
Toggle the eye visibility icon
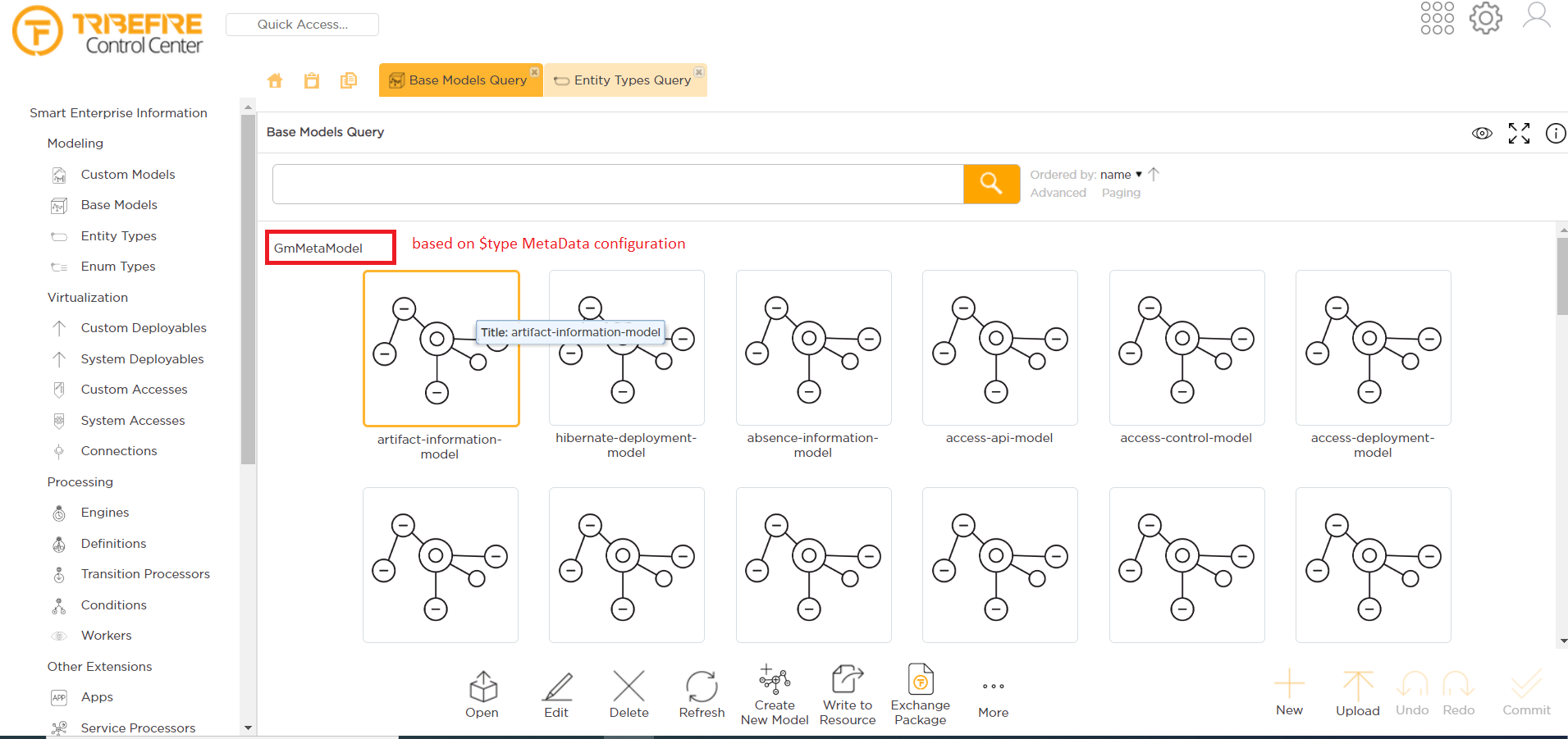click(x=1482, y=133)
